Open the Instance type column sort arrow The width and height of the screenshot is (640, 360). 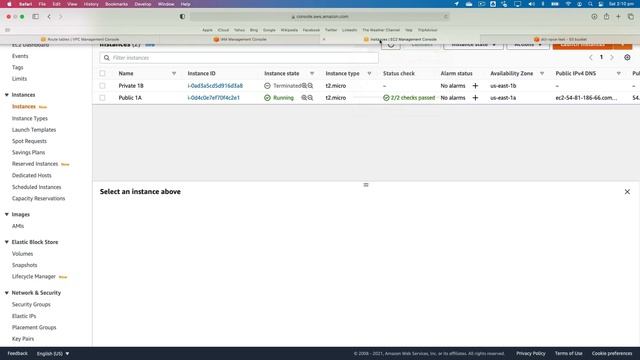(369, 73)
